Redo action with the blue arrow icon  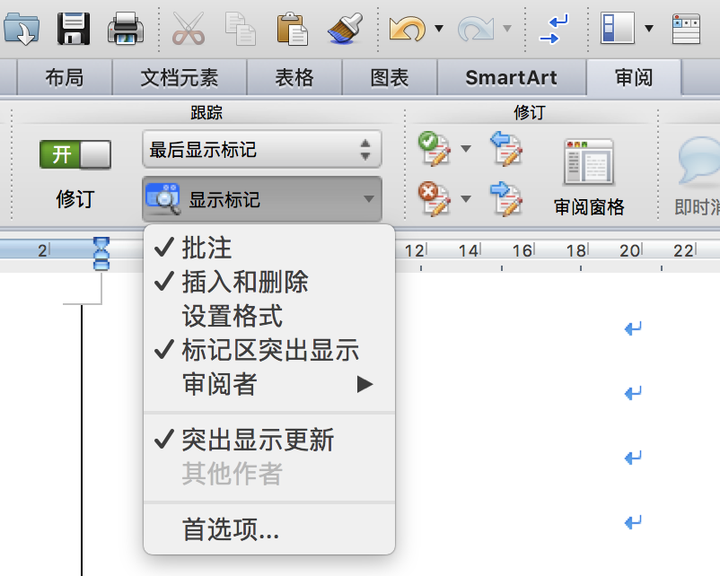pyautogui.click(x=476, y=28)
